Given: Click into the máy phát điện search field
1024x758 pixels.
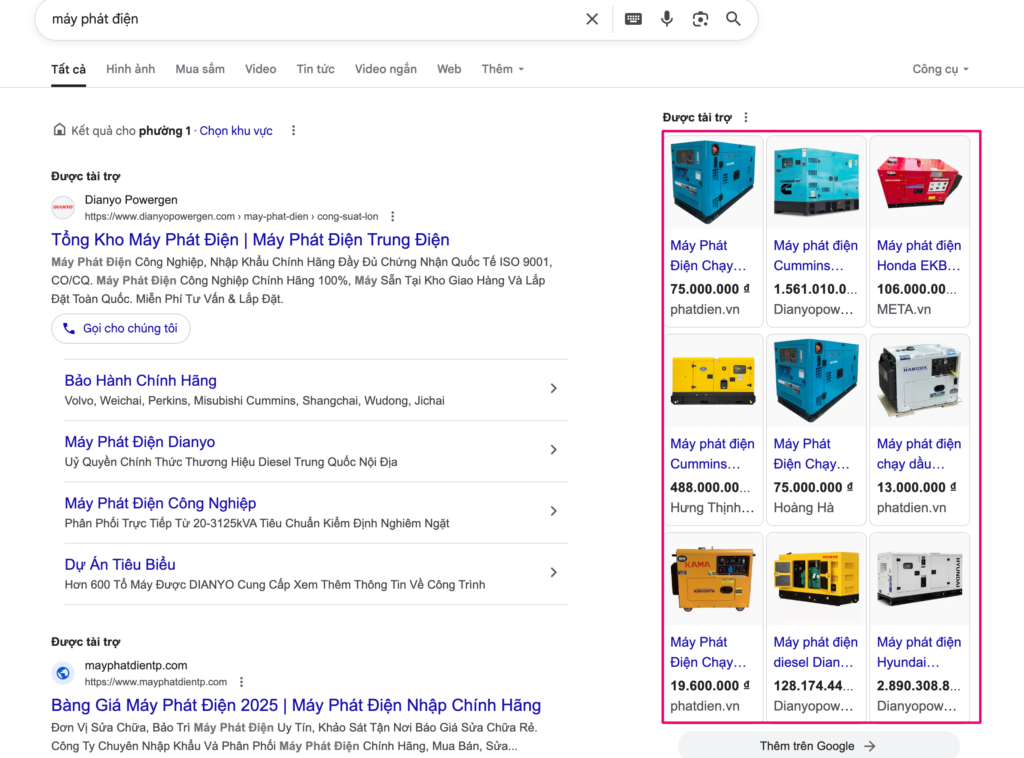Looking at the screenshot, I should (313, 19).
